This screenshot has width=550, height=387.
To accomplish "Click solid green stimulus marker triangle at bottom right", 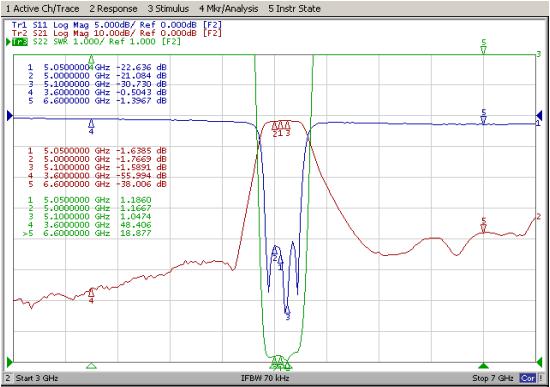I will click(x=484, y=366).
